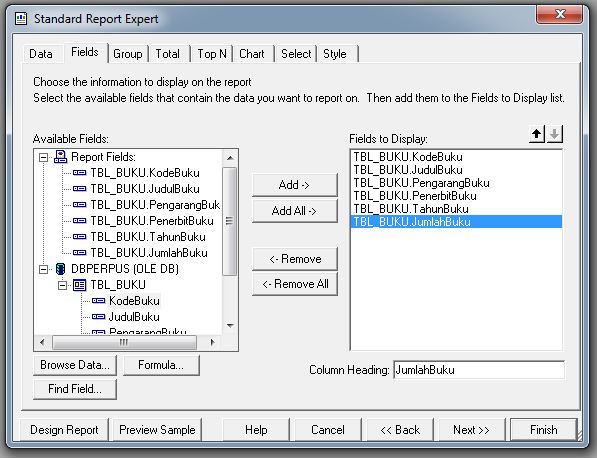Select TBL_BUKU.PenerbitBuku in Fields to Display
Screen dimensions: 597x458
coord(456,196)
